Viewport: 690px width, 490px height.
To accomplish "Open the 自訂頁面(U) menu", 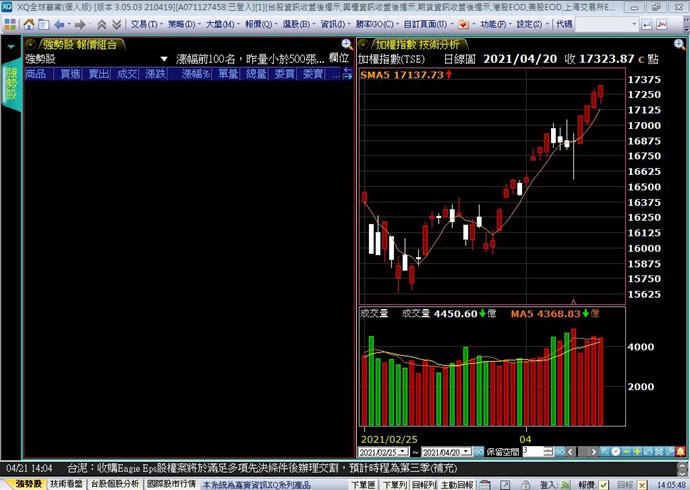I will tap(428, 25).
